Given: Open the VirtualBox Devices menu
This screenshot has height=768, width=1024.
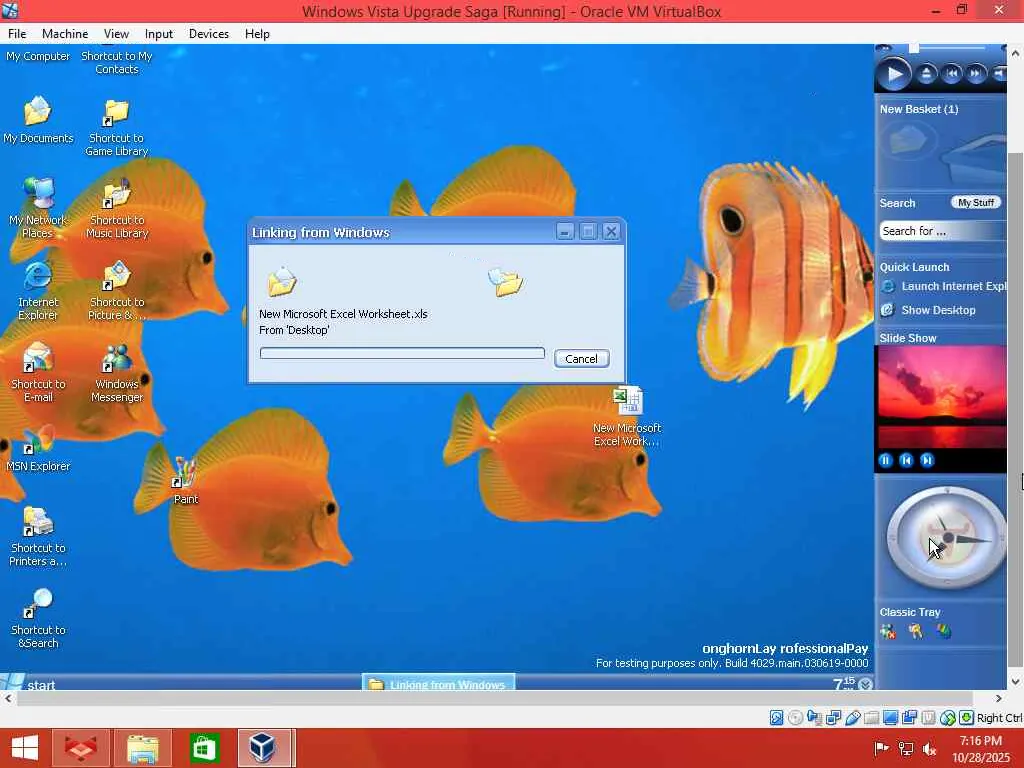Looking at the screenshot, I should (209, 34).
